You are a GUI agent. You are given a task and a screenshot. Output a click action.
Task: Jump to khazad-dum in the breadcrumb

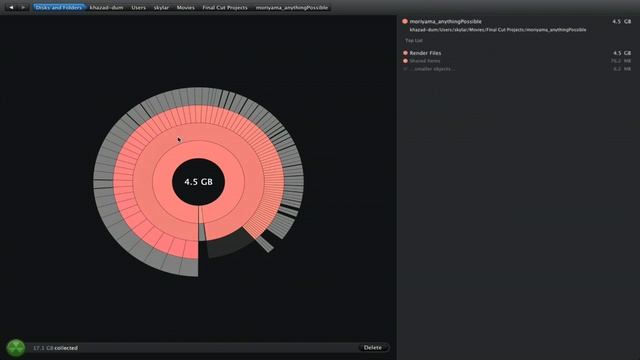pyautogui.click(x=106, y=7)
